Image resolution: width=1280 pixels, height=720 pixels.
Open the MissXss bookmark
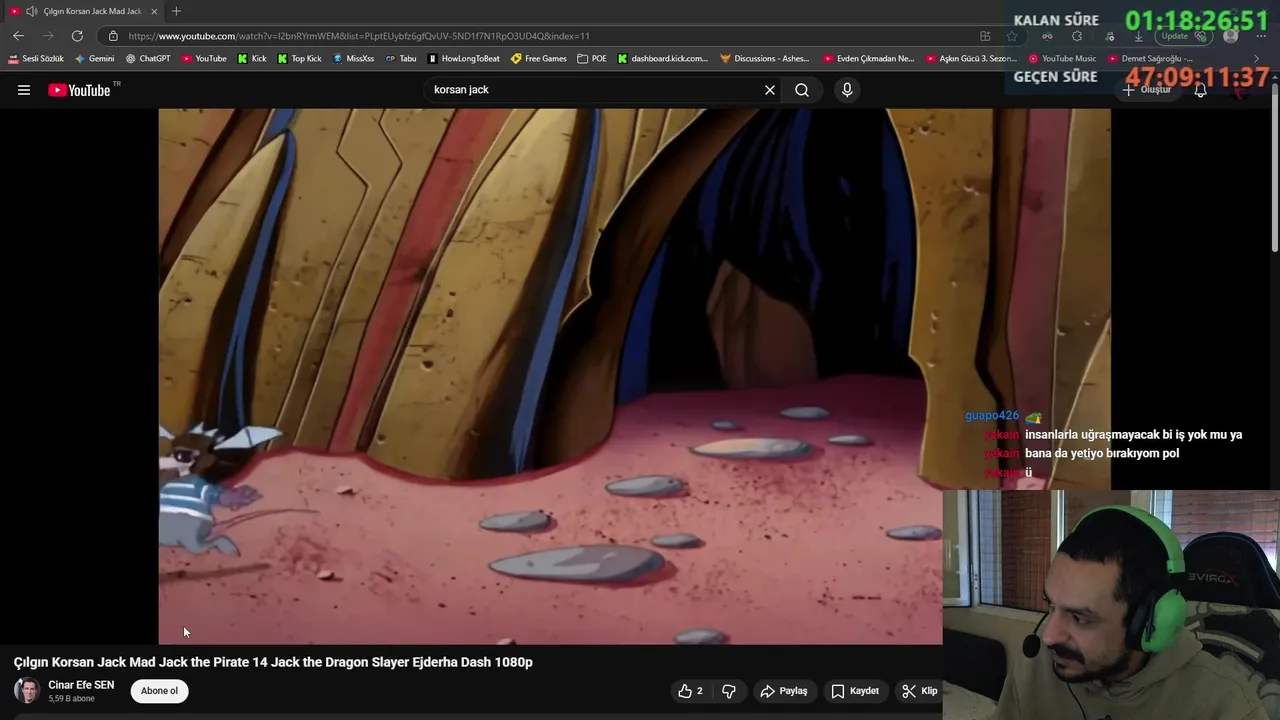pyautogui.click(x=353, y=59)
